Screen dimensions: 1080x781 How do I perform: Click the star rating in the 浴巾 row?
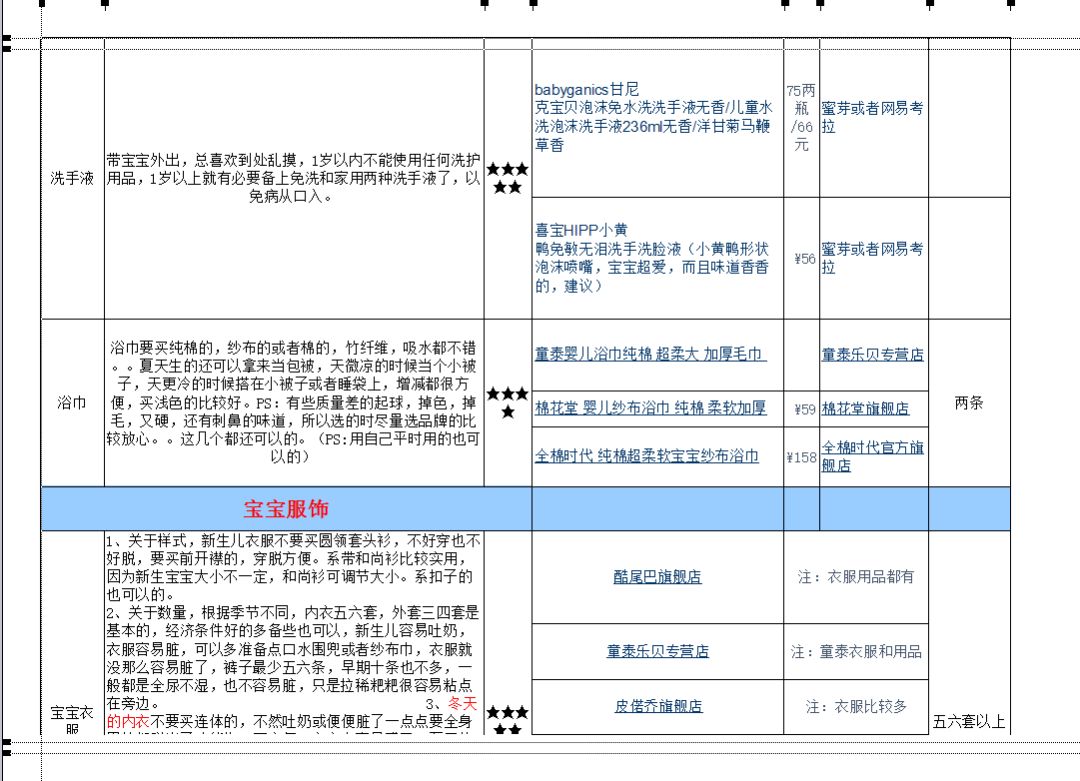tap(507, 399)
